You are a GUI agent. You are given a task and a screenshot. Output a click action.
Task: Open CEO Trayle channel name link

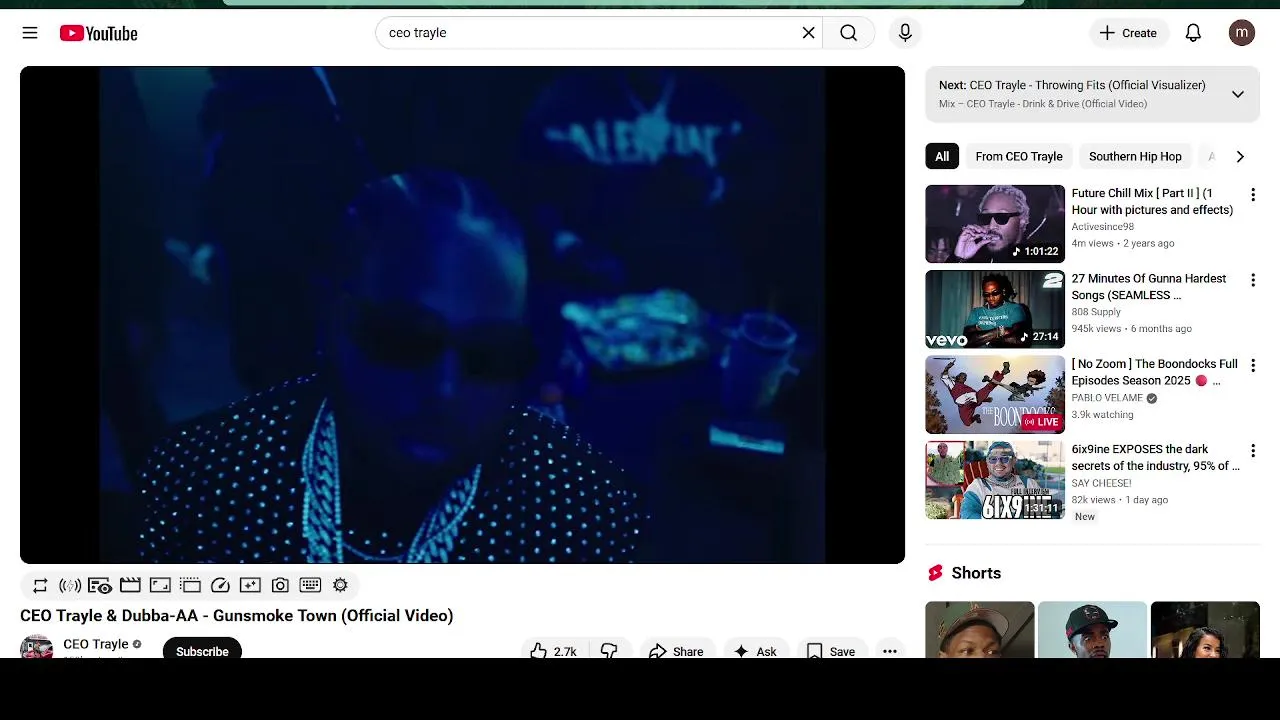click(x=95, y=644)
